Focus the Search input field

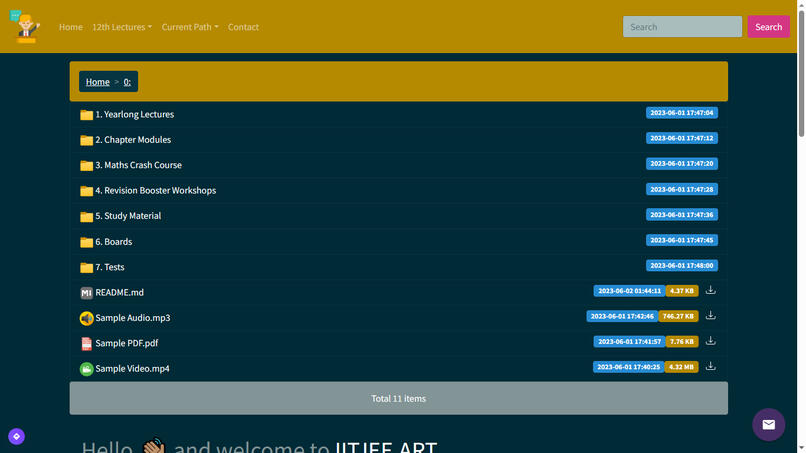[682, 27]
